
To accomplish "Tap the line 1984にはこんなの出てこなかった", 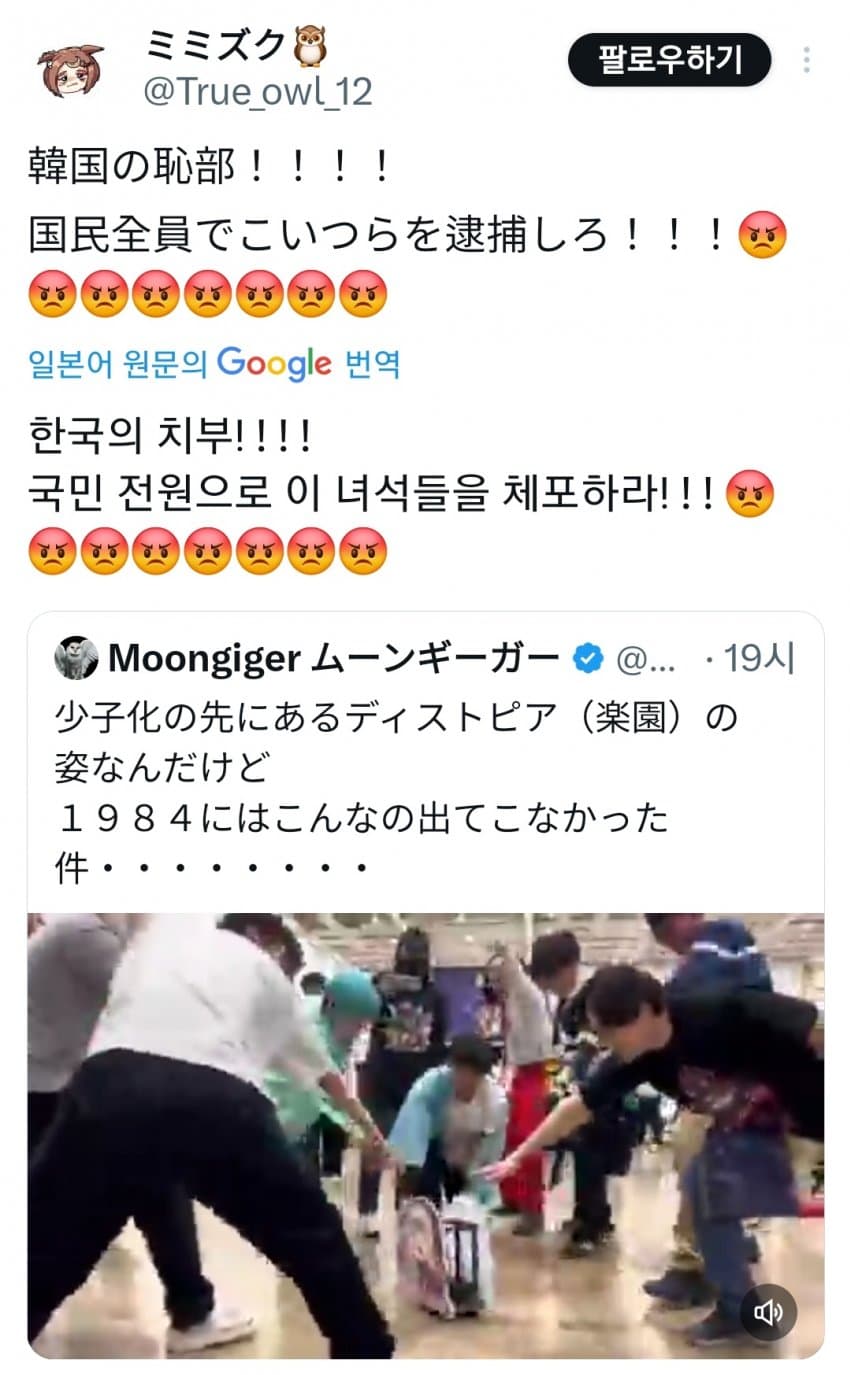I will coord(361,819).
